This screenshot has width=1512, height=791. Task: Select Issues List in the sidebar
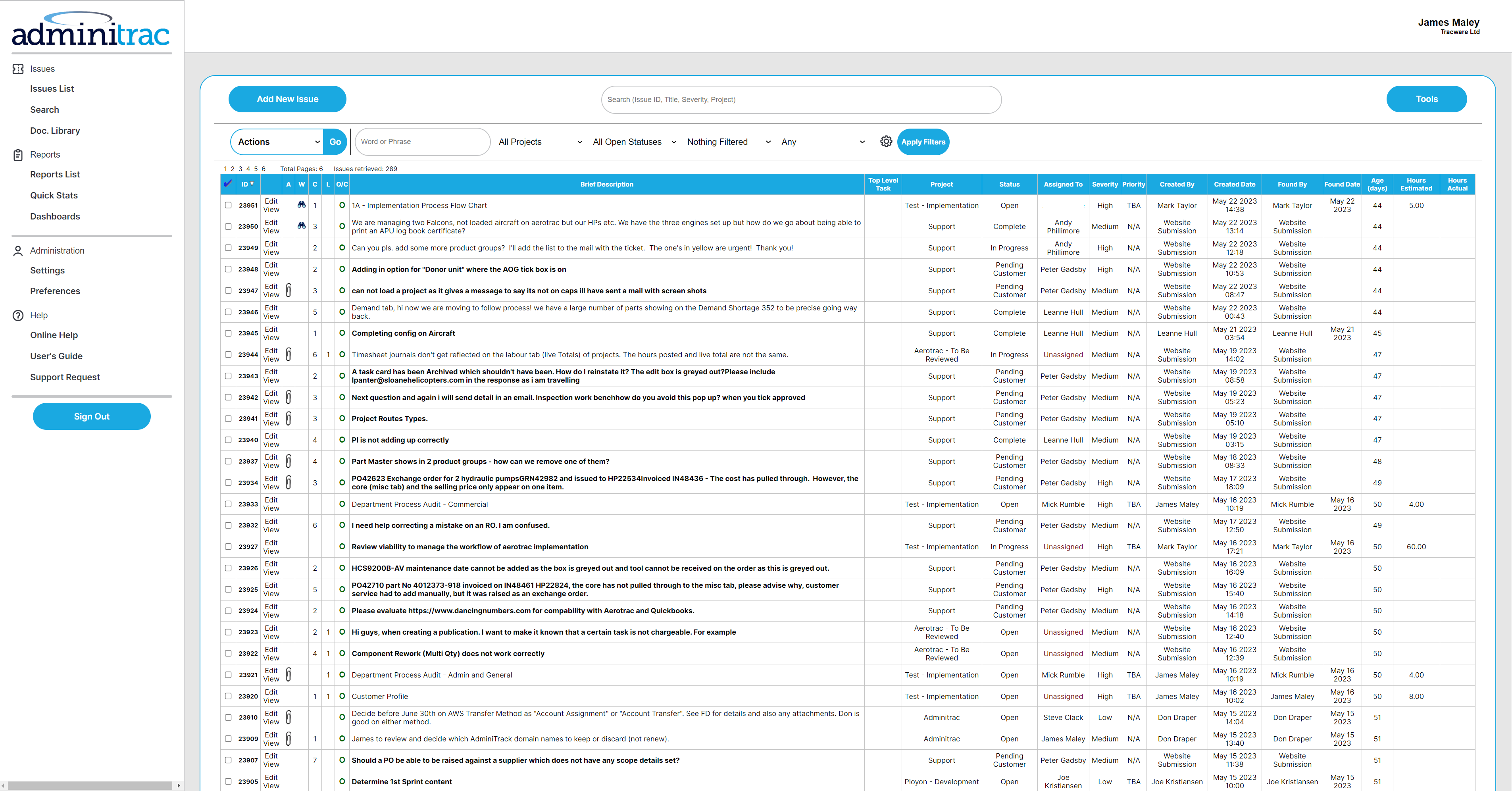click(52, 88)
